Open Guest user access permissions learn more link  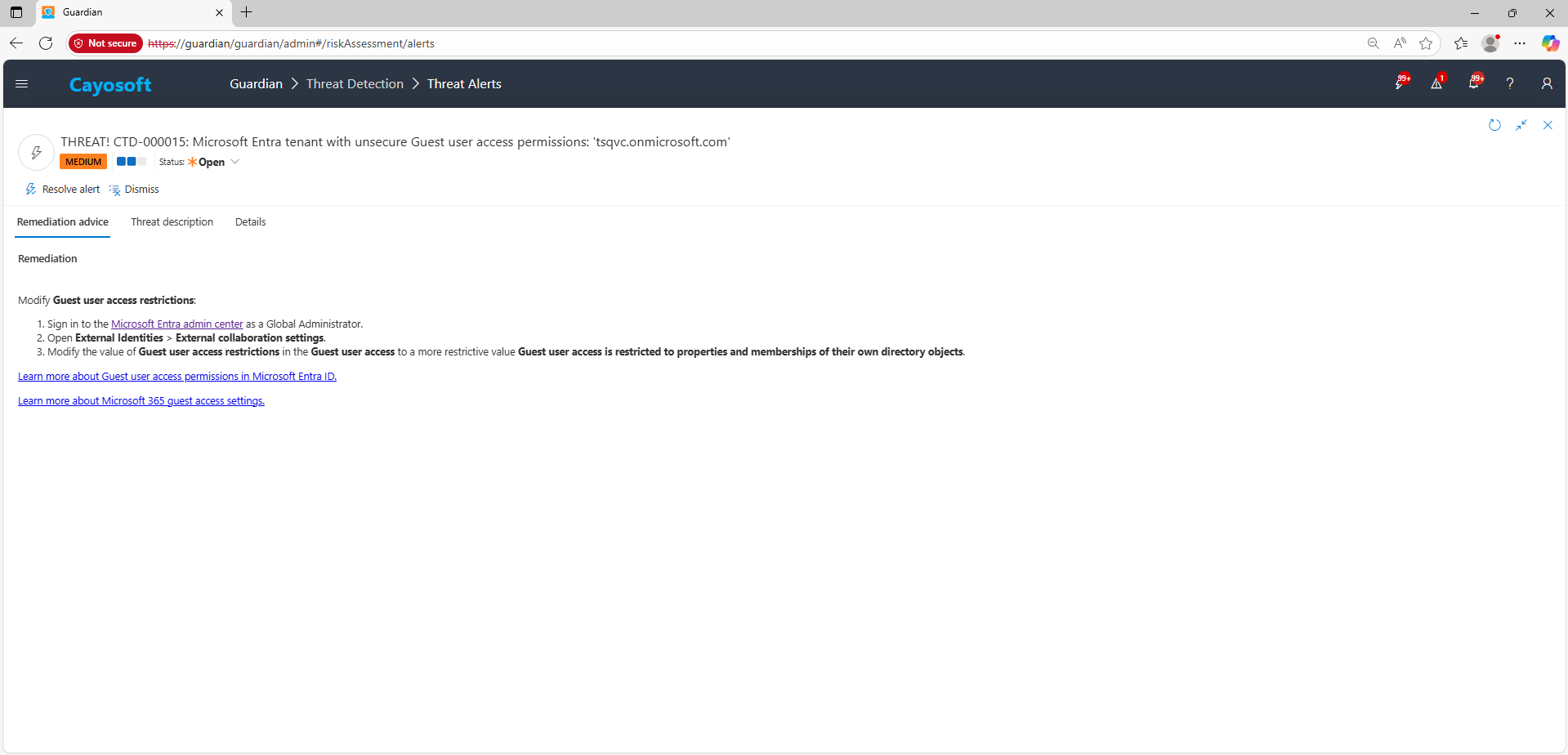pos(177,377)
